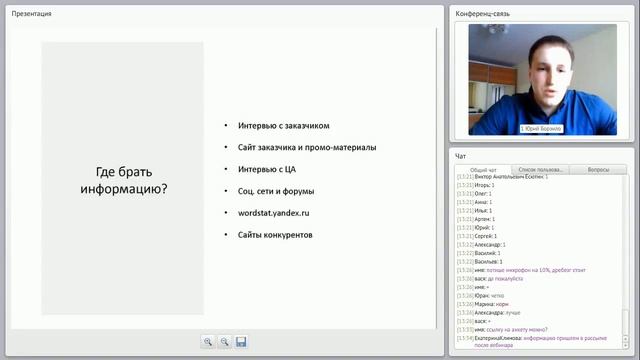Viewport: 640px width, 360px height.
Task: Click the chat scrollbar up arrow
Action: [625, 338]
